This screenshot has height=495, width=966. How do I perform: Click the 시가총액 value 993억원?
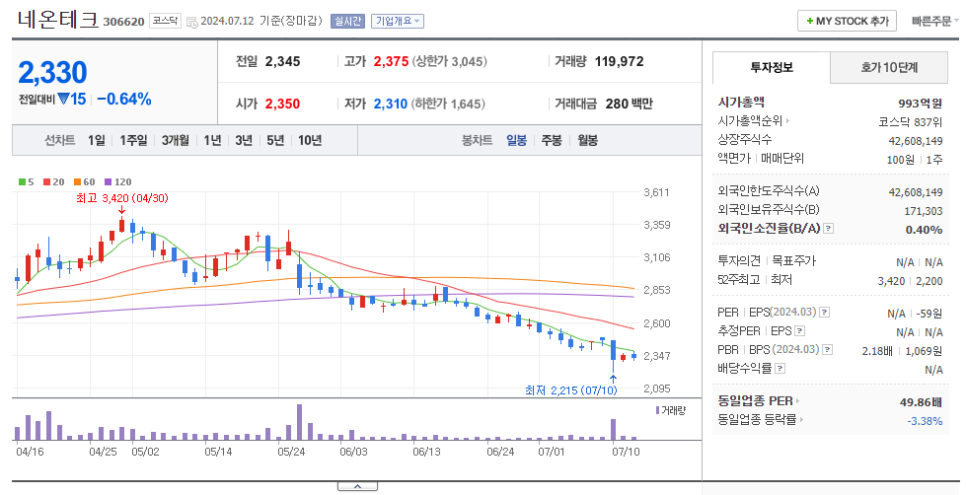coord(920,103)
